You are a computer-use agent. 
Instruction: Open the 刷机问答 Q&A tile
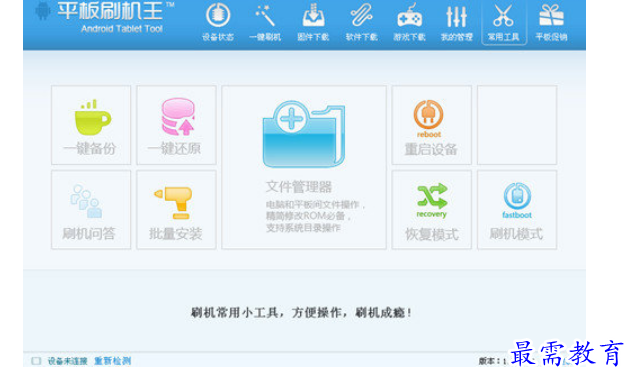91,210
